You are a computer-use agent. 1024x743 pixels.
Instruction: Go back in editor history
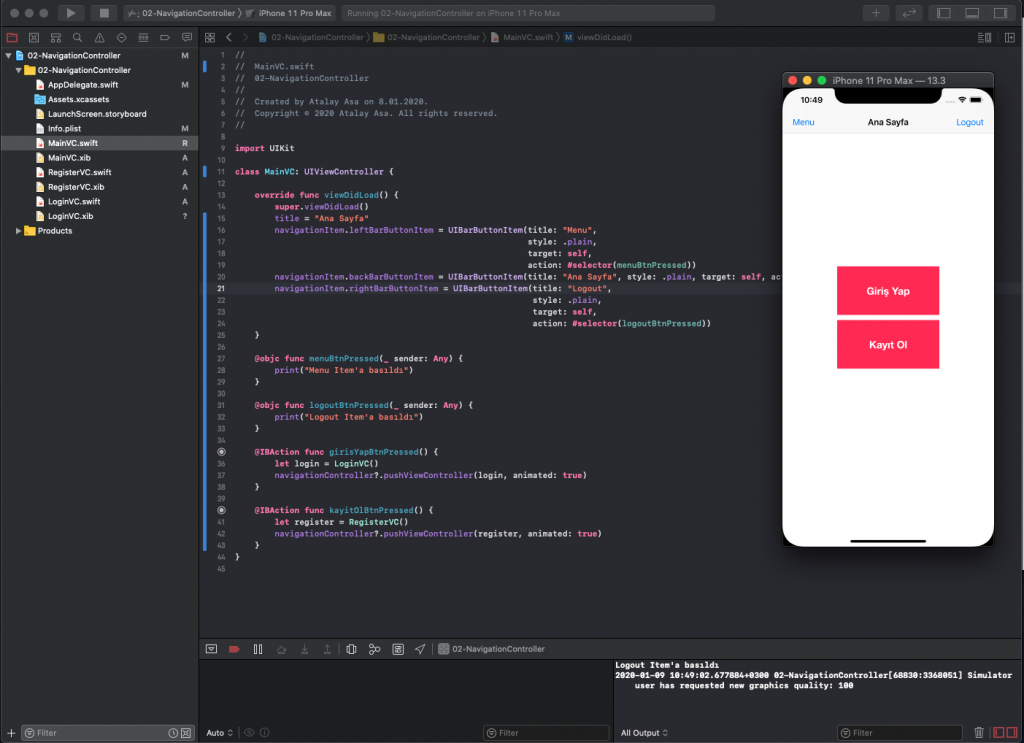[229, 38]
